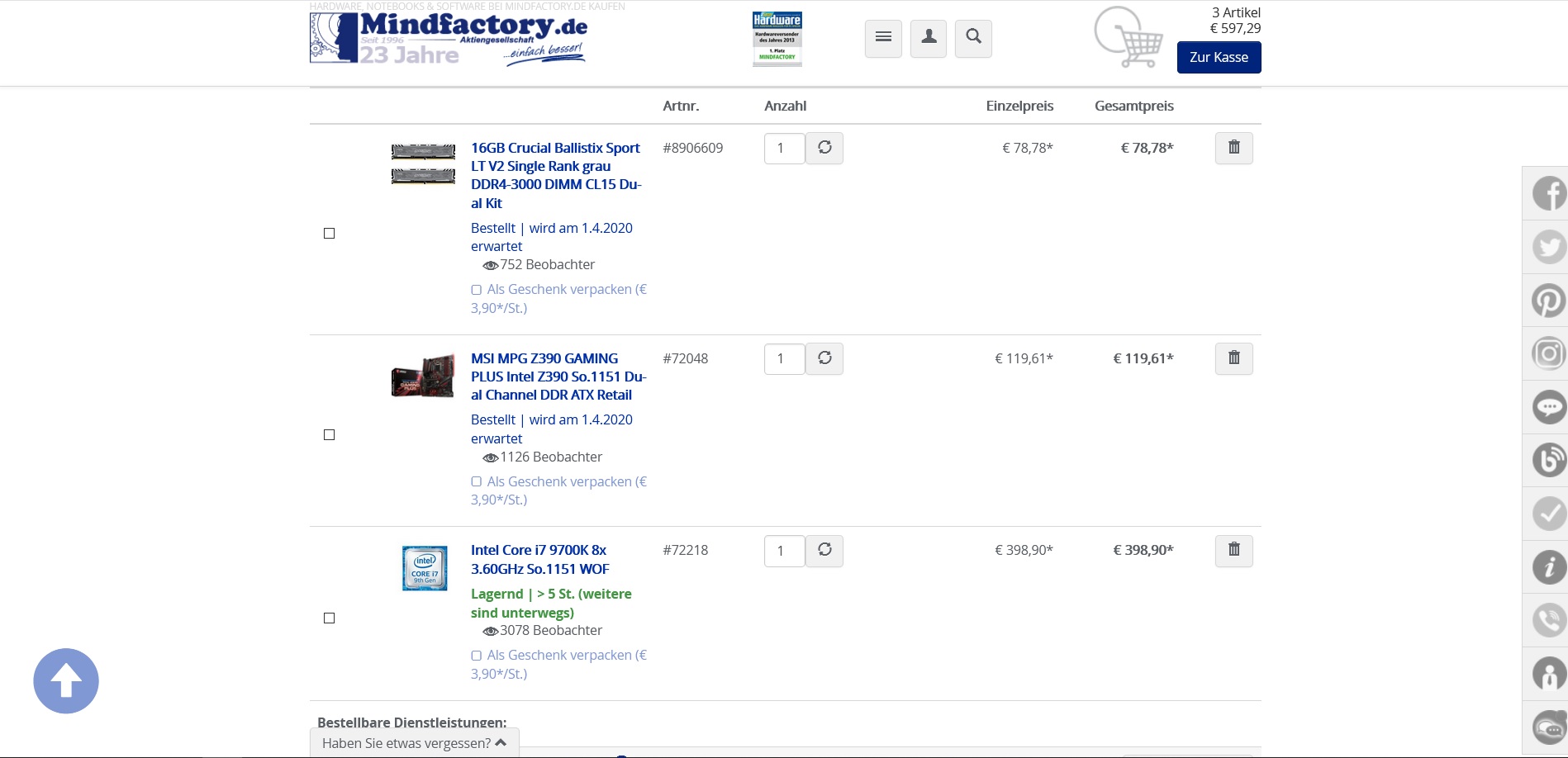The height and width of the screenshot is (758, 1568).
Task: Click the '3078 Beobachter' text
Action: (x=551, y=630)
